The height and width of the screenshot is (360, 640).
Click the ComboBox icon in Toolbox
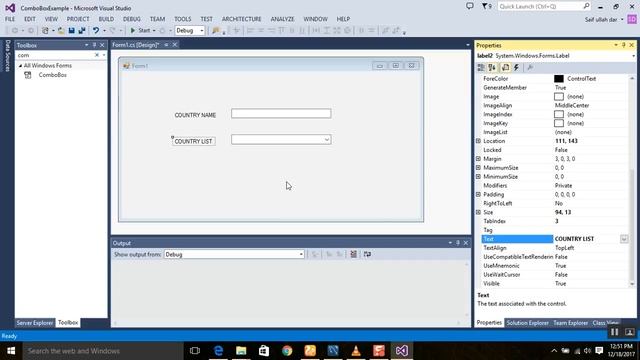28,75
